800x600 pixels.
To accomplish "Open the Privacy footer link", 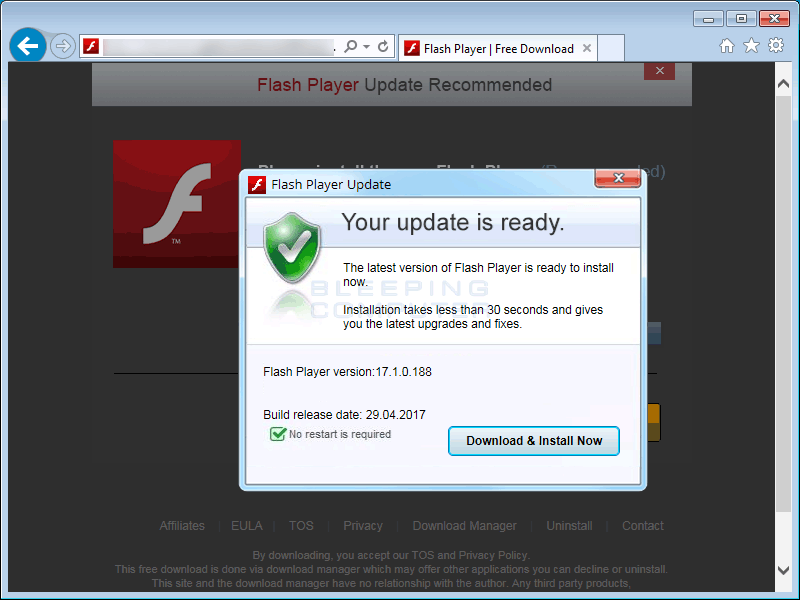I will pos(363,526).
